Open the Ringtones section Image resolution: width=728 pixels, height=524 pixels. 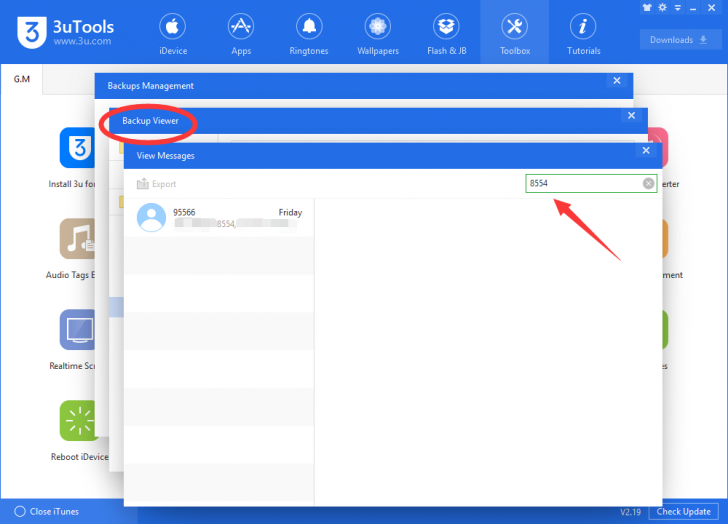(x=309, y=35)
